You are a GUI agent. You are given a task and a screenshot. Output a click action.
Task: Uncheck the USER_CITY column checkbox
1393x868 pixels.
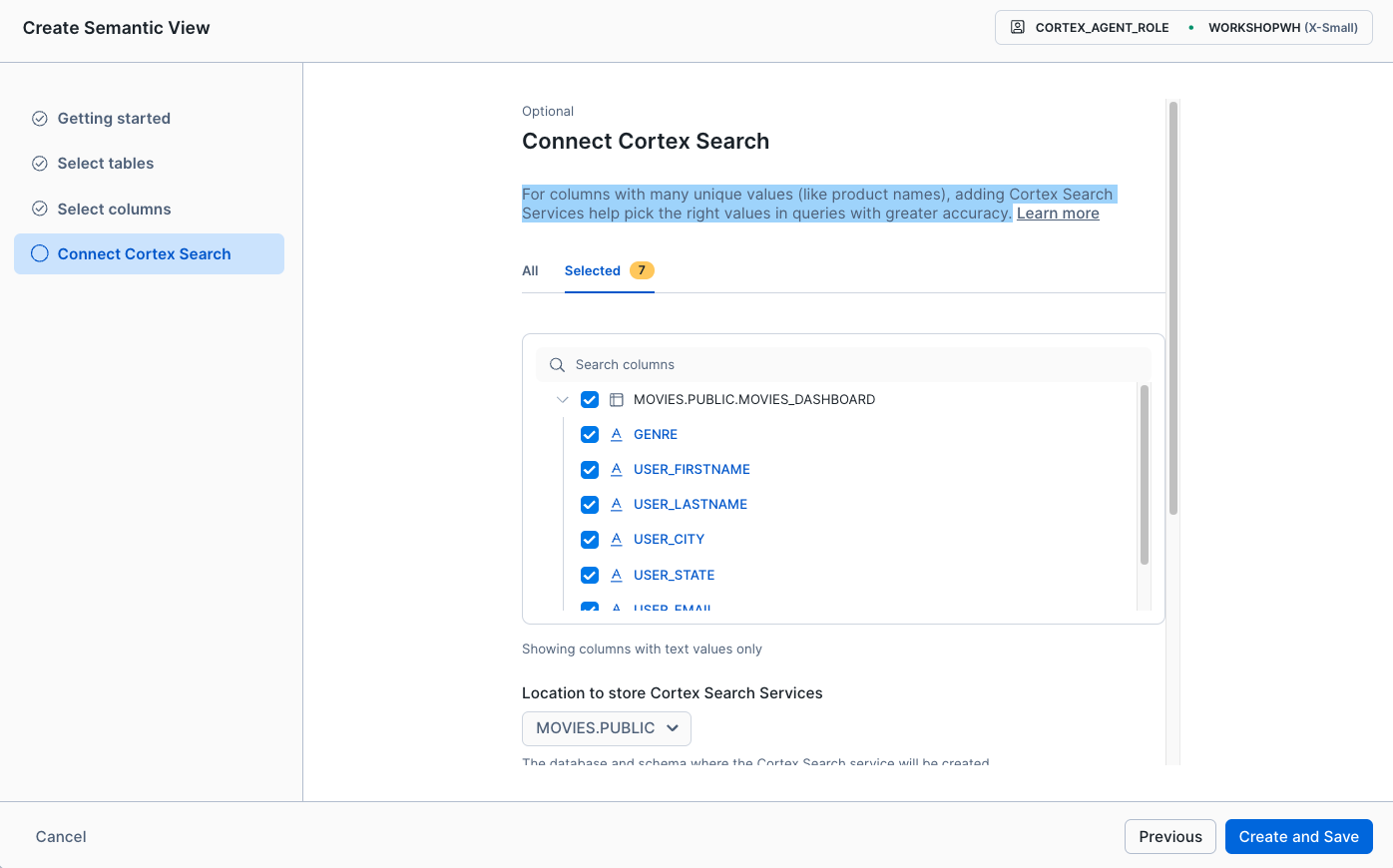pos(590,540)
